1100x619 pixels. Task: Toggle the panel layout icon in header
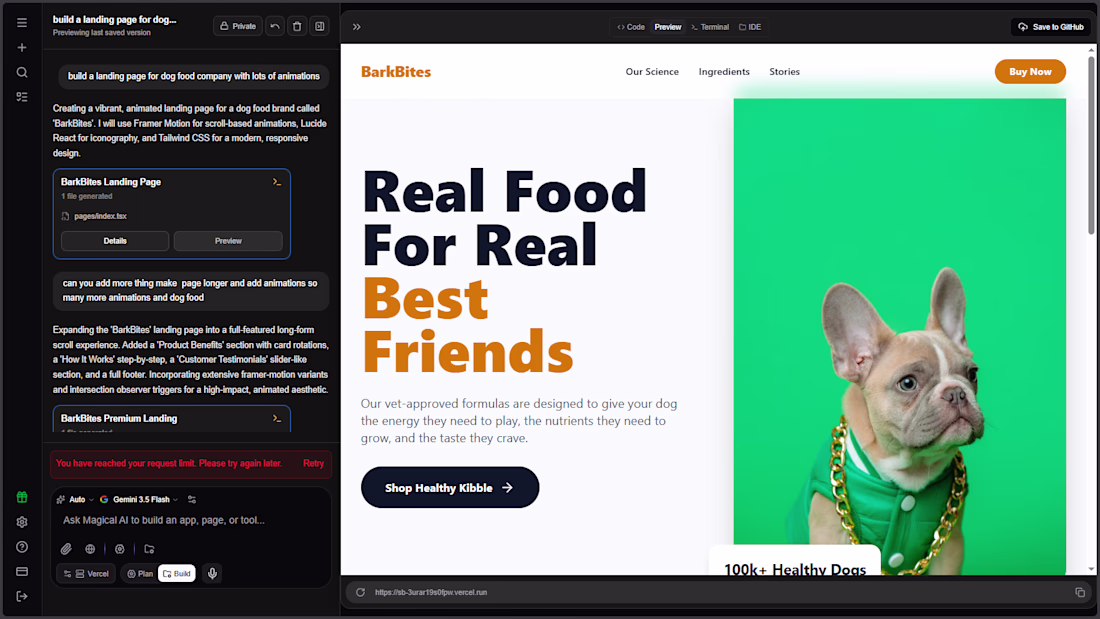click(x=319, y=26)
